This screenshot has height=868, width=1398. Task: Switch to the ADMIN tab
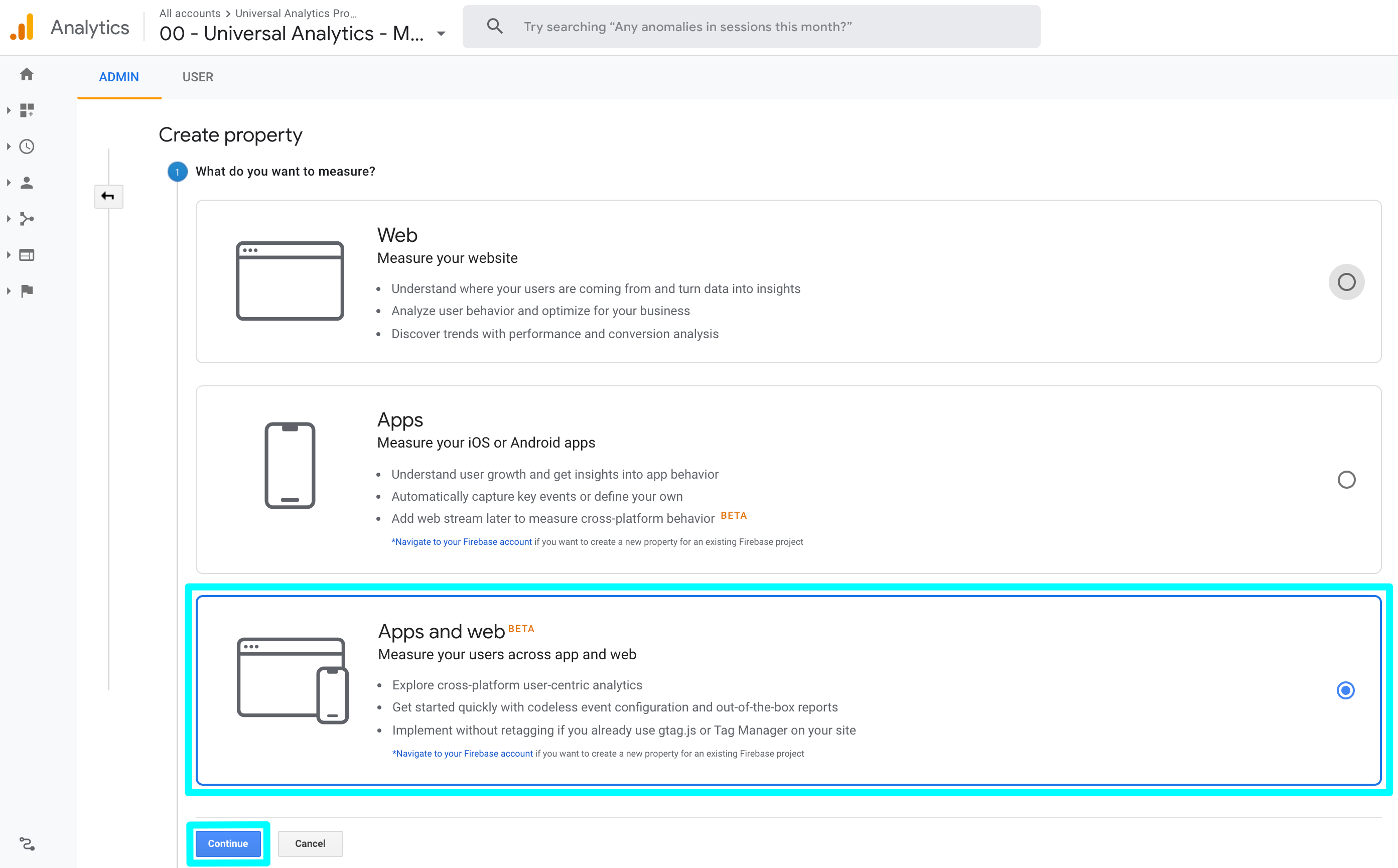[119, 77]
